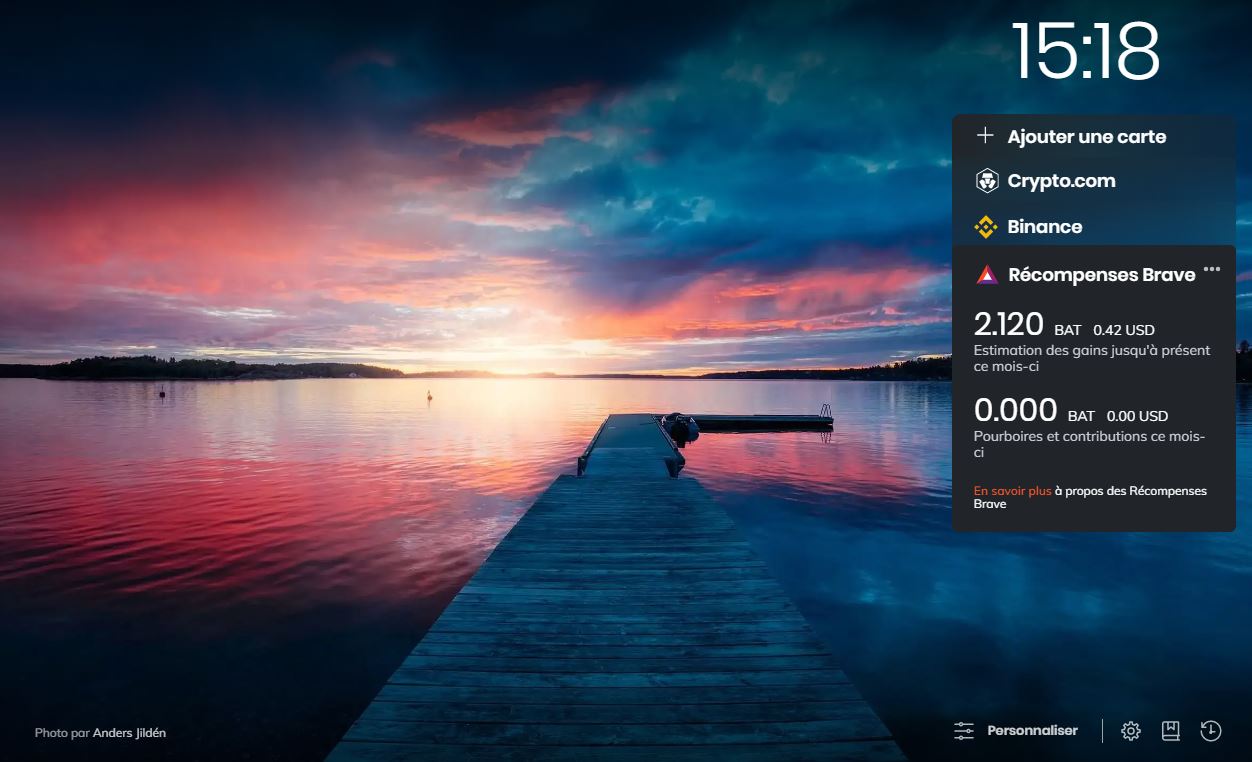Click the Binance logo icon
Viewport: 1252px width, 762px height.
click(x=986, y=227)
